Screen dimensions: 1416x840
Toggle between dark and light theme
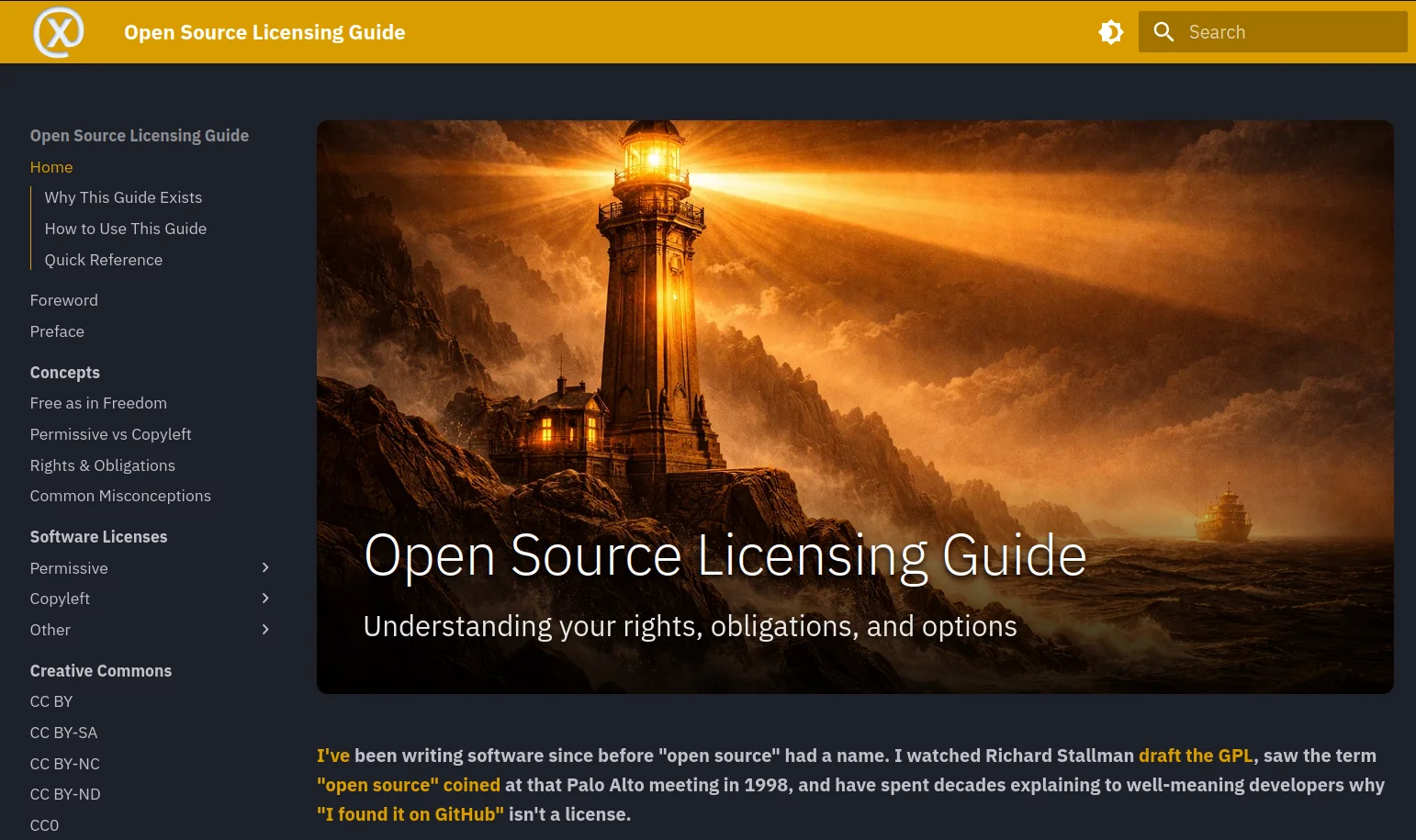click(x=1110, y=31)
